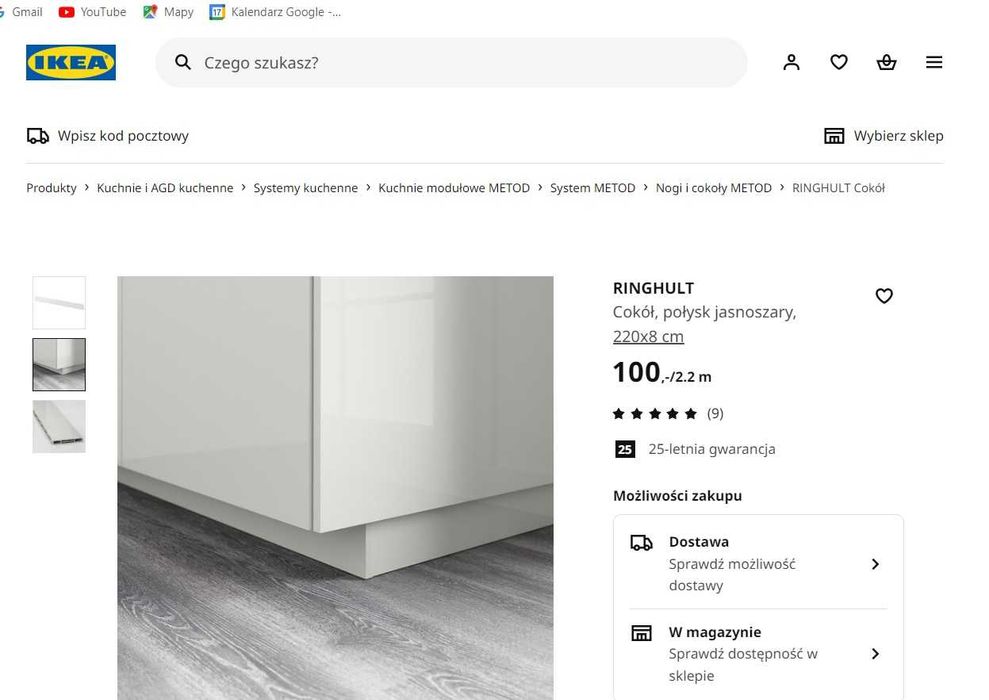Open the shopping basket icon
The height and width of the screenshot is (700, 989).
886,62
